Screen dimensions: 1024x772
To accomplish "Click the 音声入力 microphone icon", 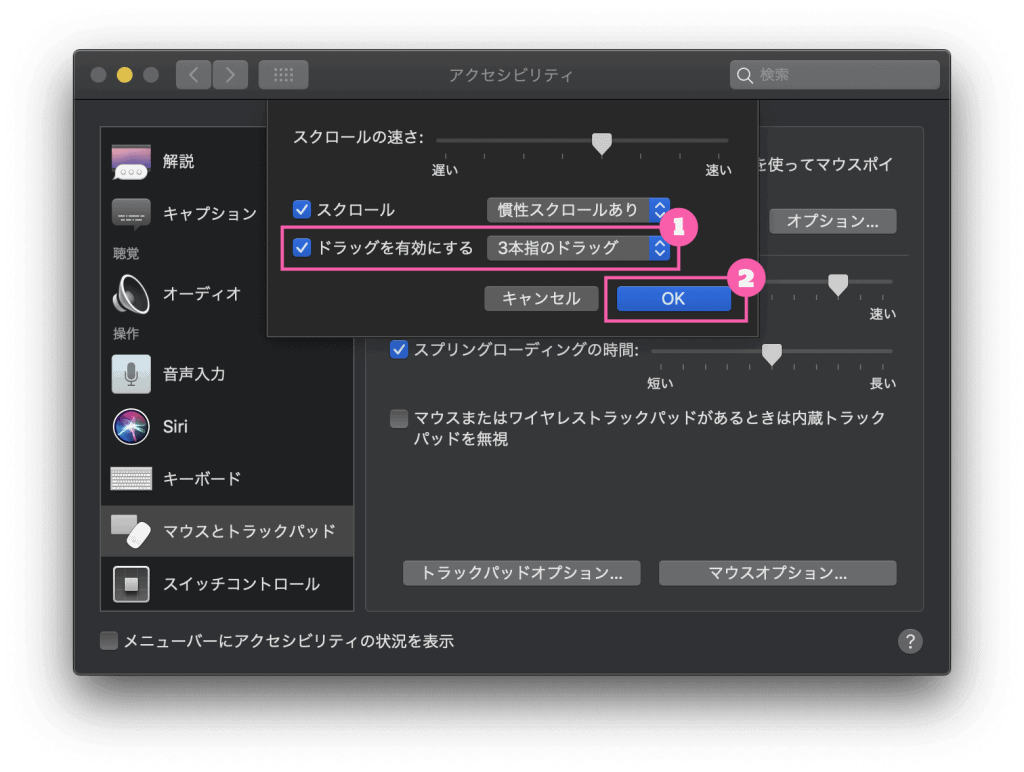I will pyautogui.click(x=131, y=374).
